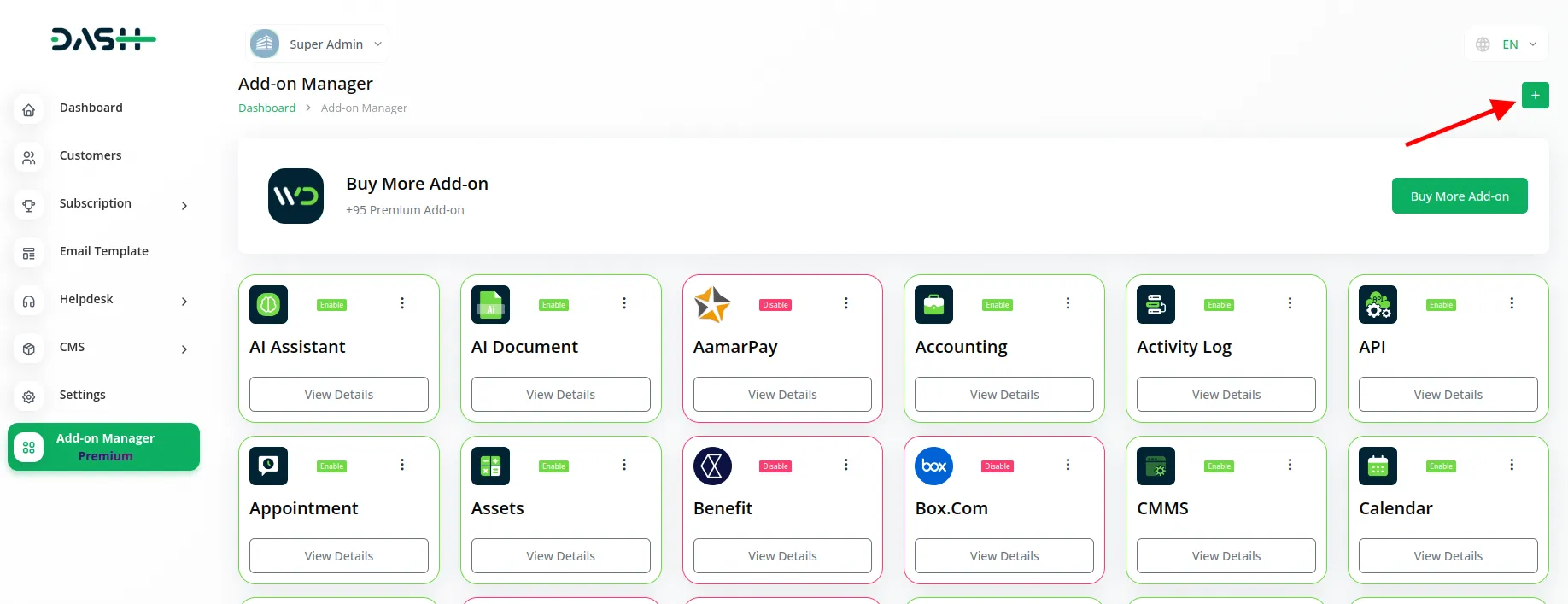The image size is (1568, 604).
Task: Open options menu for Appointment
Action: (x=402, y=465)
